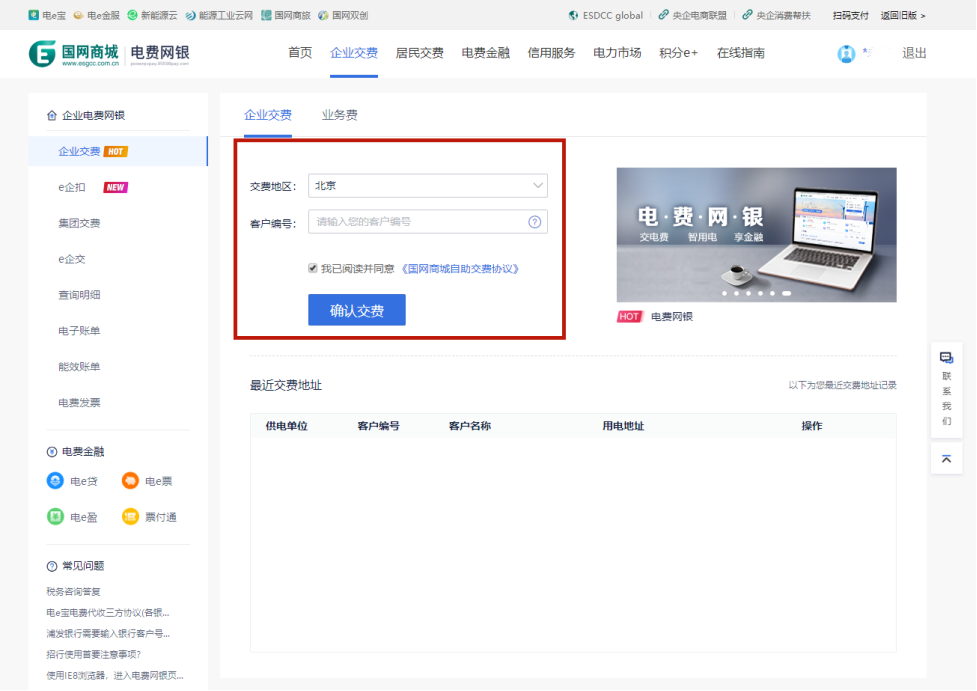Image resolution: width=977 pixels, height=691 pixels.
Task: Click 返回旧版 link
Action: point(903,16)
